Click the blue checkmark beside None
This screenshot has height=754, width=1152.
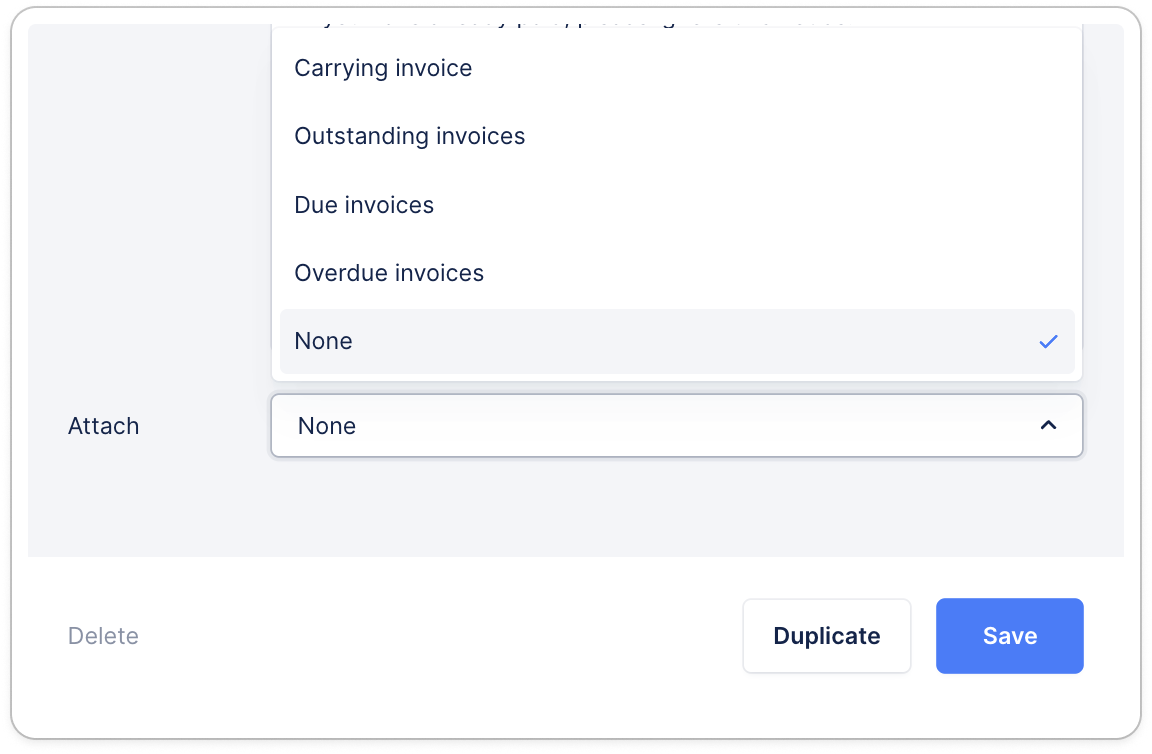click(1048, 342)
